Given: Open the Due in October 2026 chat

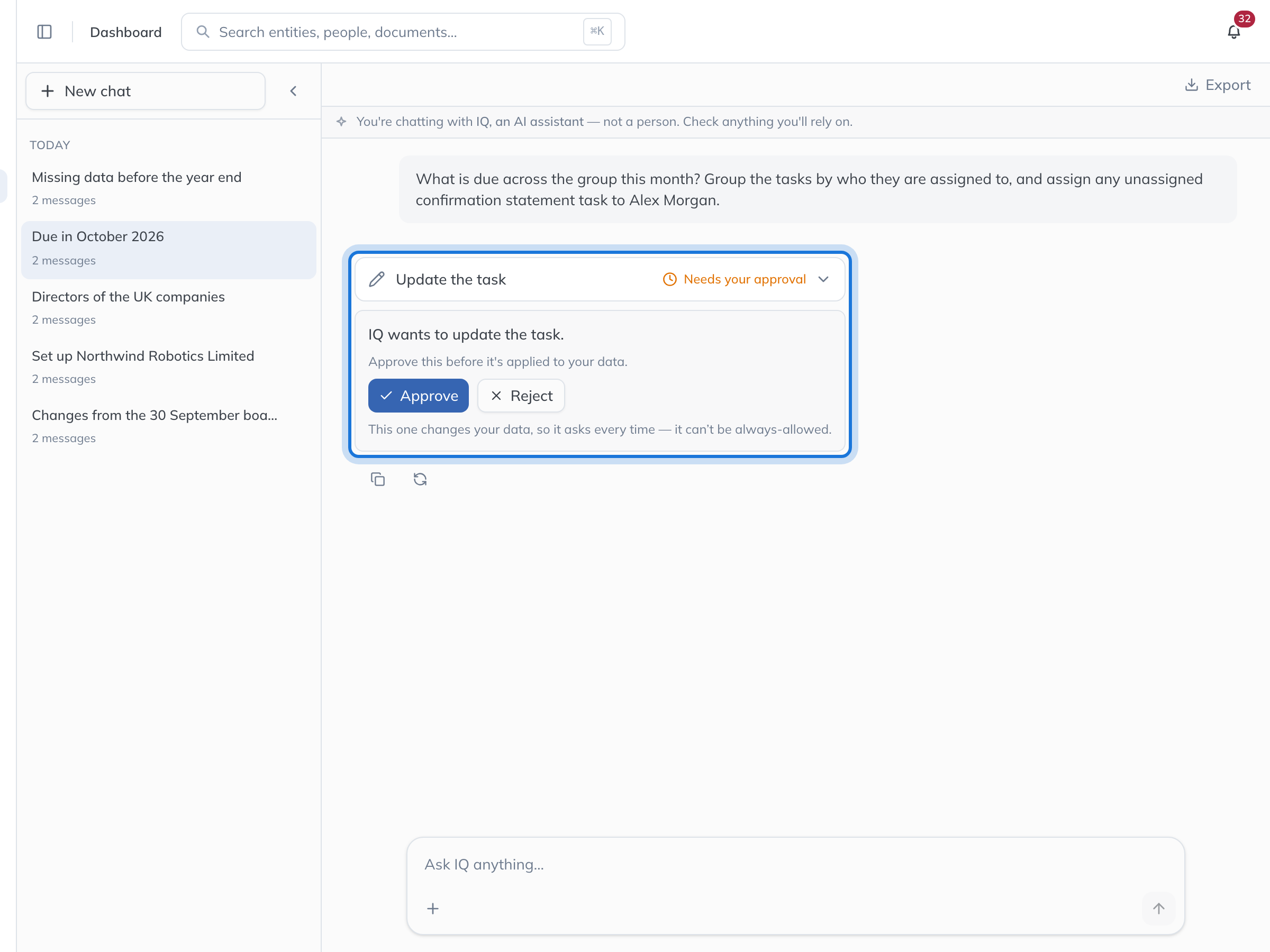Looking at the screenshot, I should tap(168, 250).
